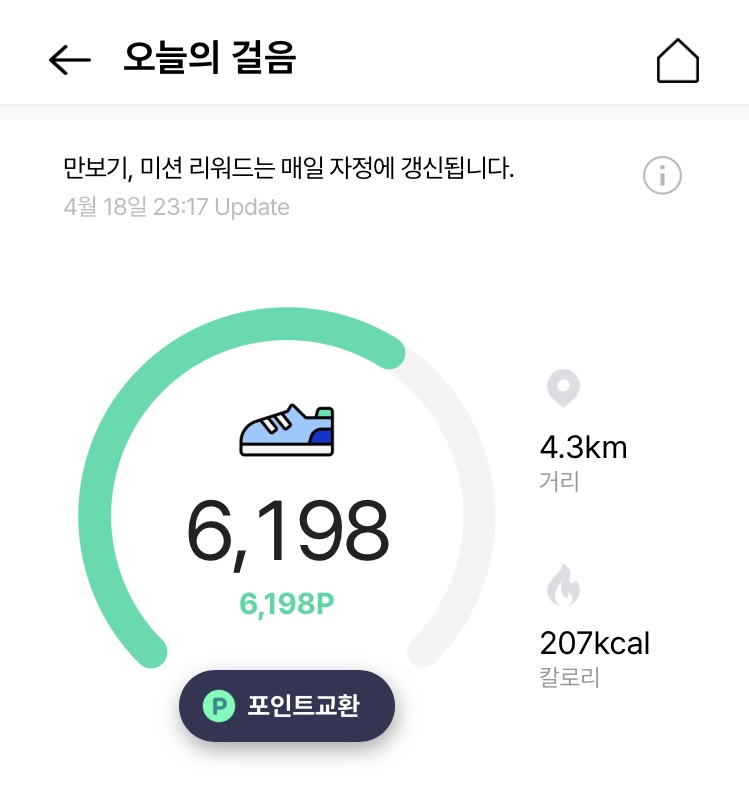
Task: Tap the 거리 label
Action: 559,481
